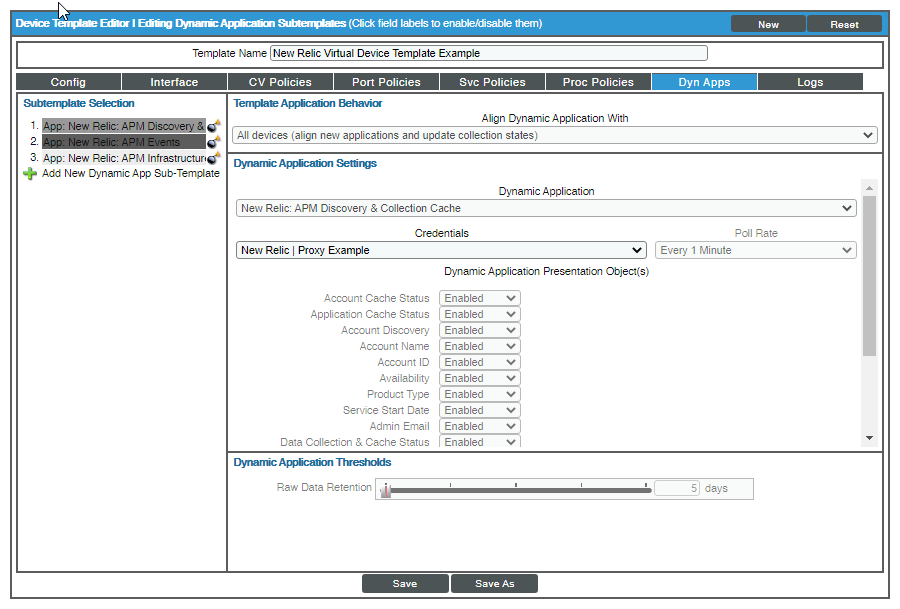Screen dimensions: 900x609
Task: Open Application Cache Status dropdown
Action: point(479,314)
